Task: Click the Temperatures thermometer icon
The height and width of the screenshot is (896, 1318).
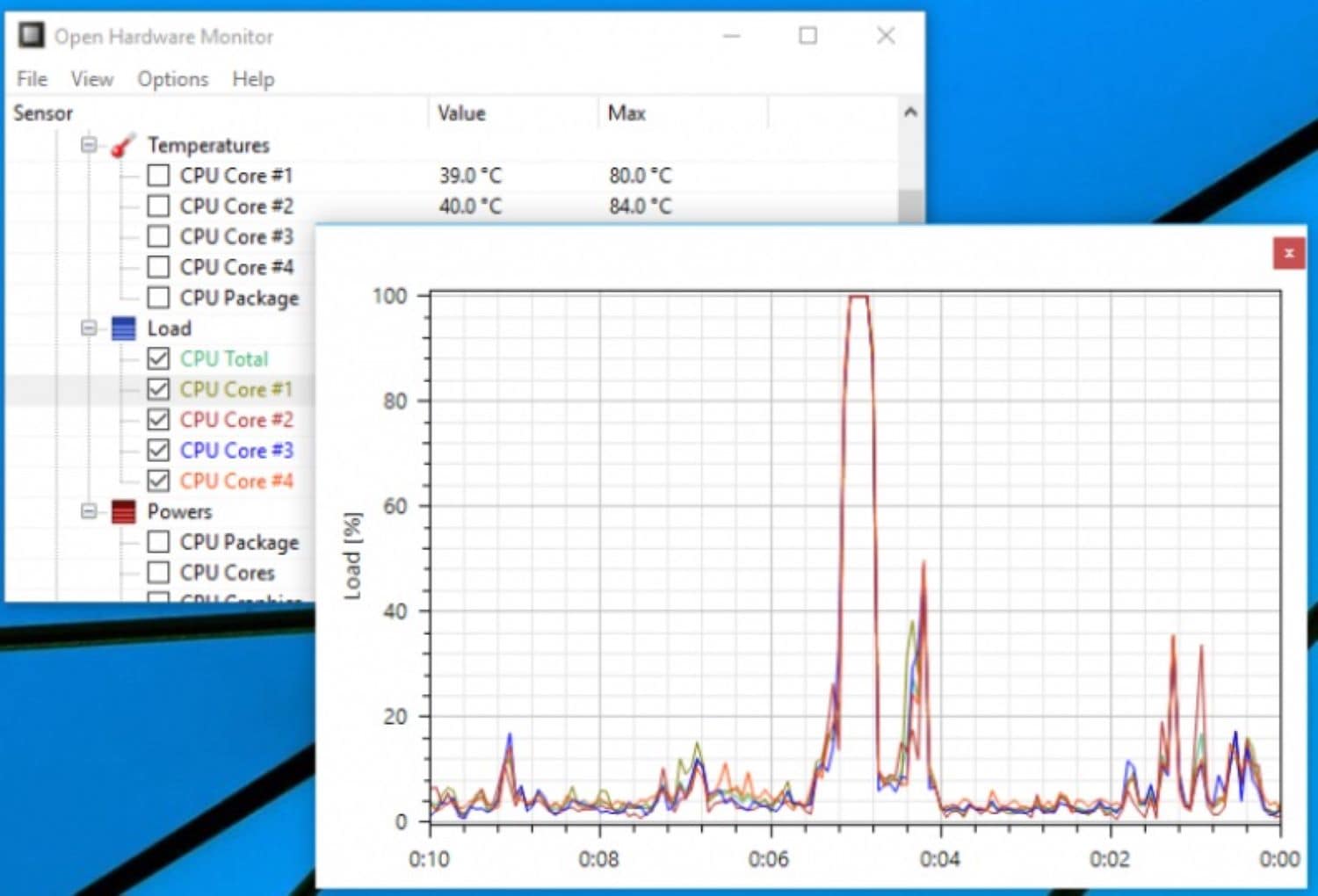Action: pyautogui.click(x=123, y=145)
